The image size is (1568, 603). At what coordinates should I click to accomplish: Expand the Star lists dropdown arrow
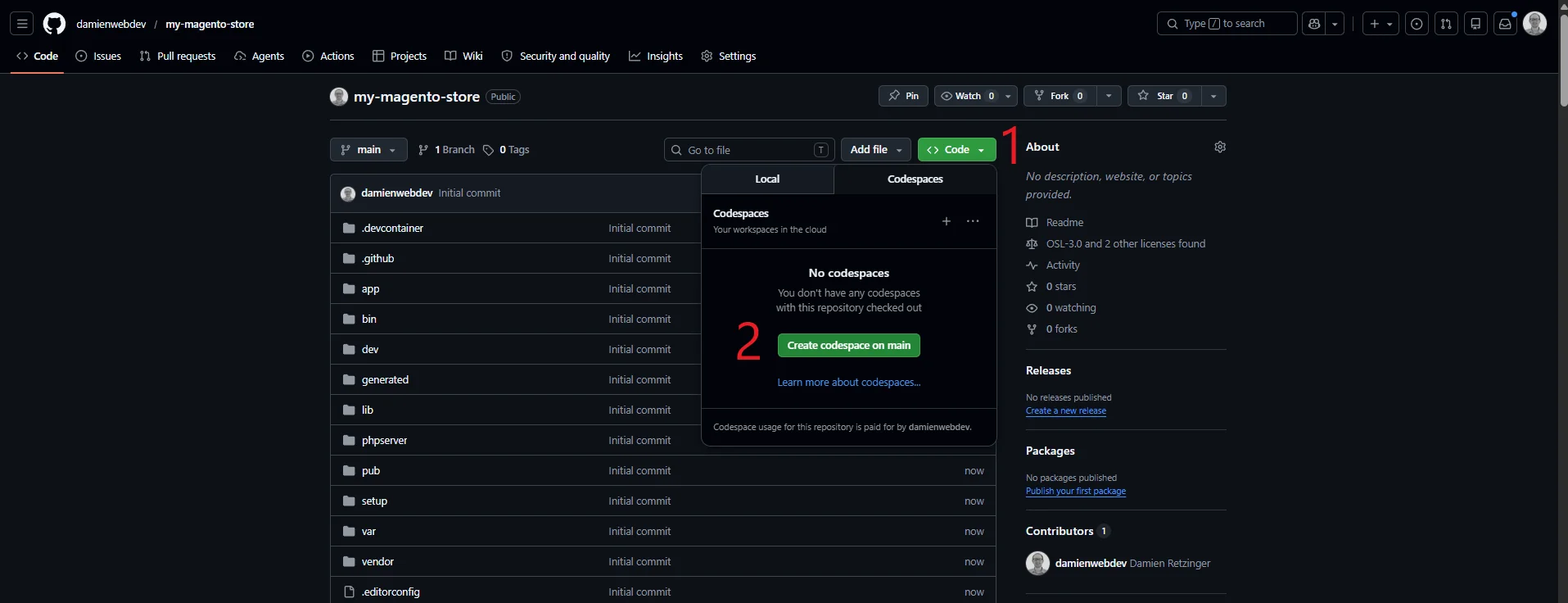point(1213,96)
